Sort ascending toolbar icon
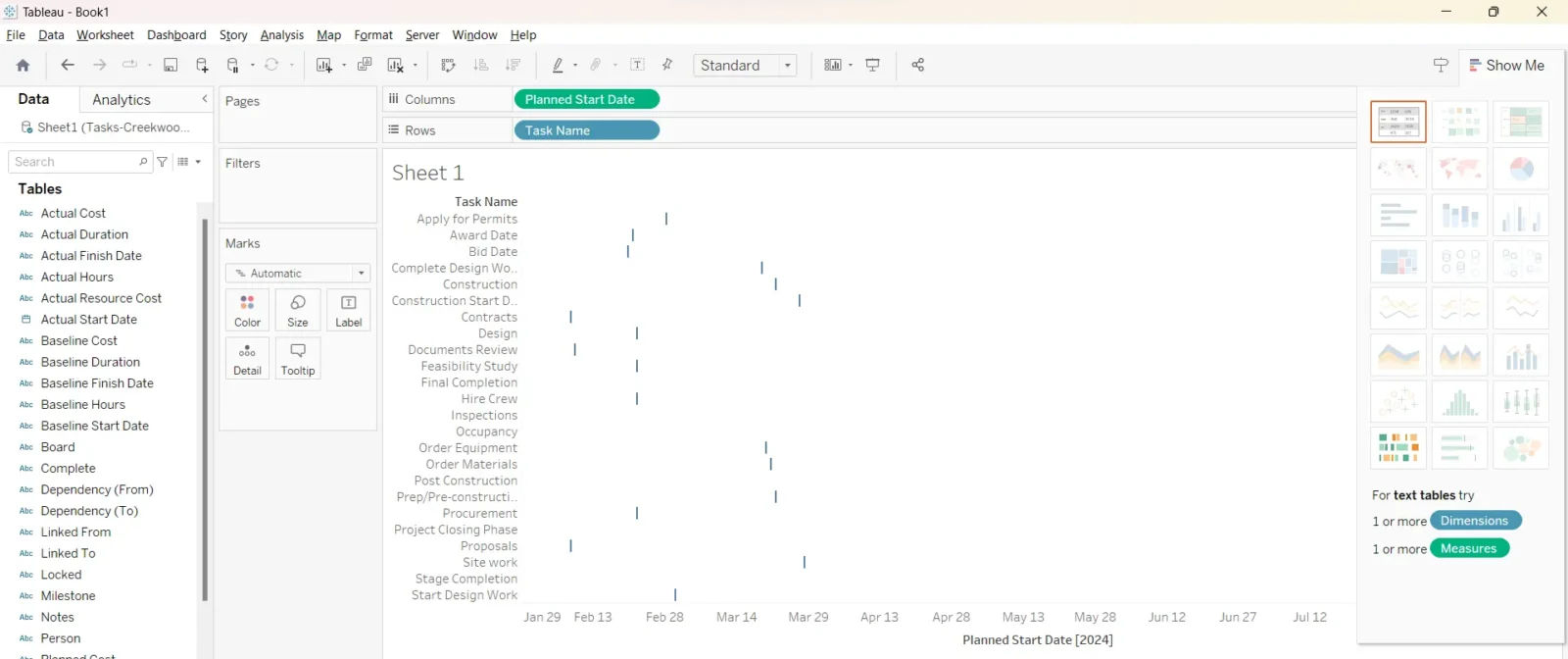 (480, 65)
